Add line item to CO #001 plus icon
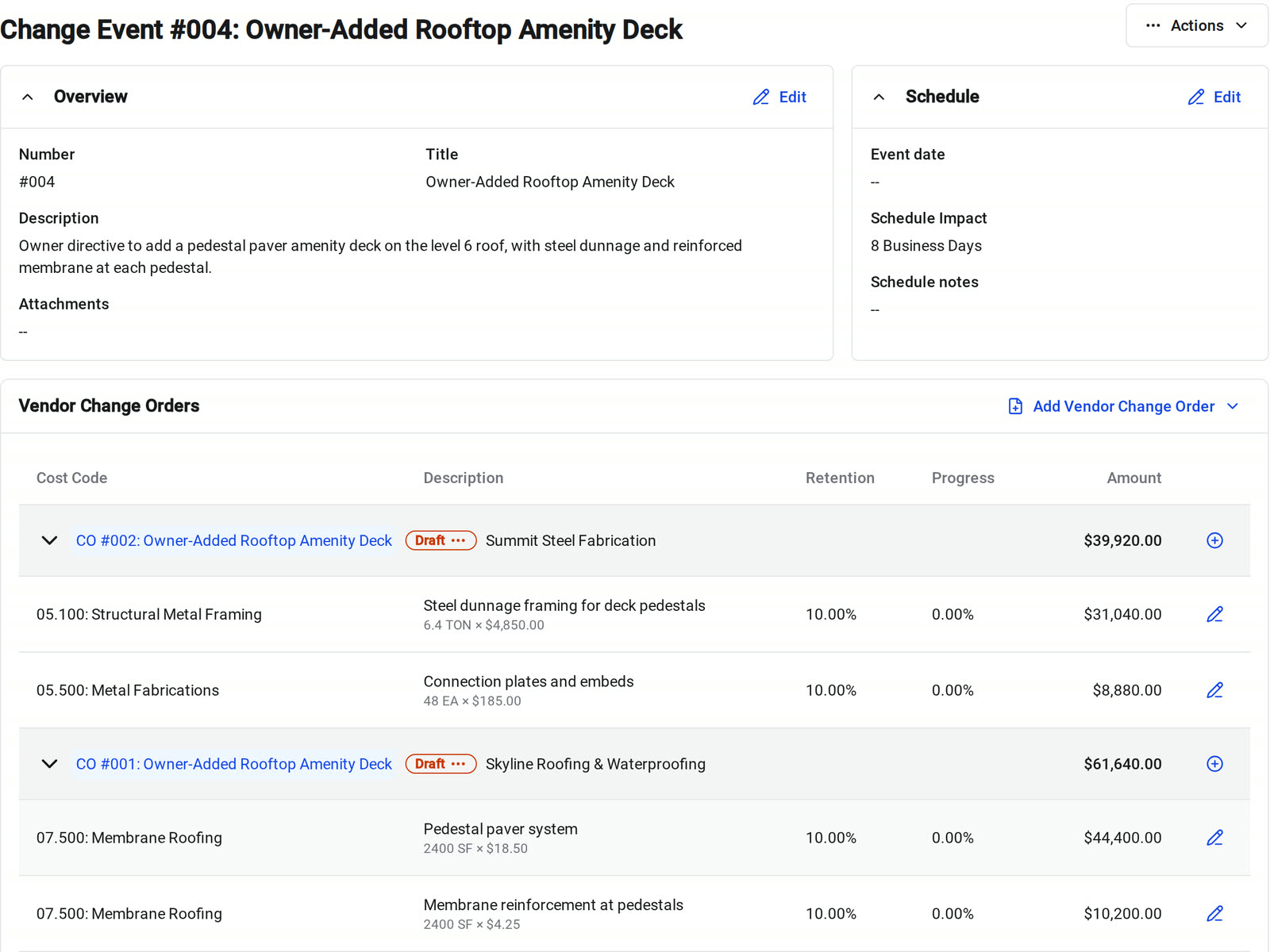 click(x=1214, y=764)
